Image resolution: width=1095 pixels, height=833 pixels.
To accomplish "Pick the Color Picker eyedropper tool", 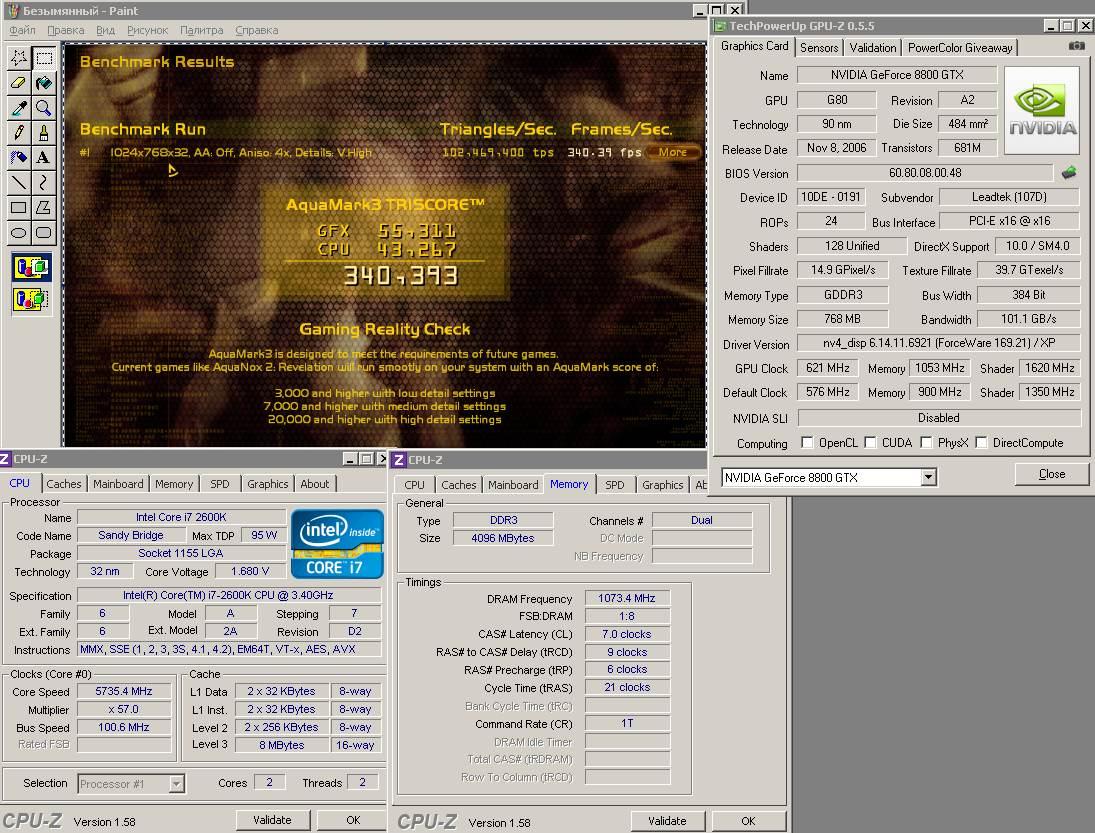I will point(19,108).
